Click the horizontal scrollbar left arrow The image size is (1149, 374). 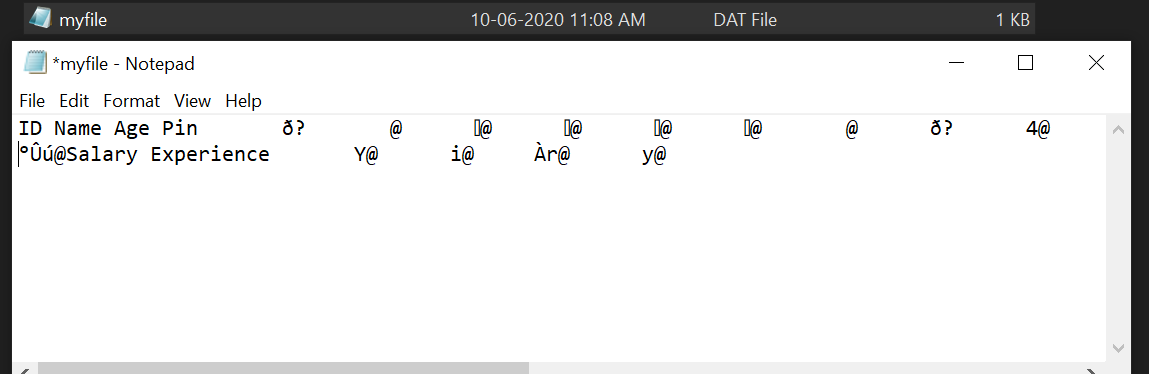pyautogui.click(x=21, y=369)
